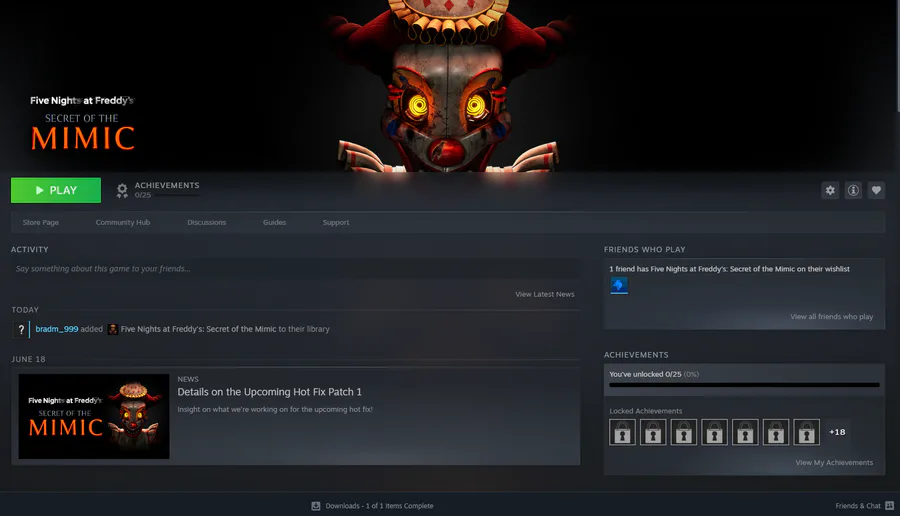Open the Hot Fix Patch 1 news thumbnail
Viewport: 900px width, 516px height.
[94, 416]
